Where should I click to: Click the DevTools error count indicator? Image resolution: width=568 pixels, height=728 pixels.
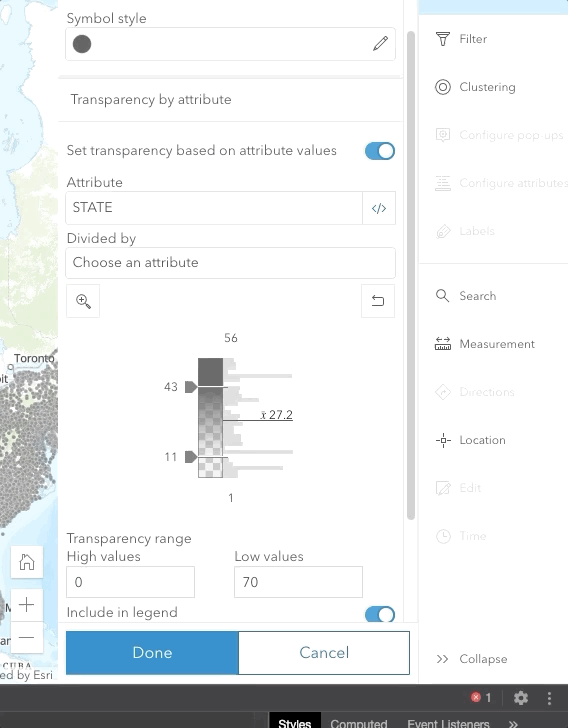(x=481, y=697)
